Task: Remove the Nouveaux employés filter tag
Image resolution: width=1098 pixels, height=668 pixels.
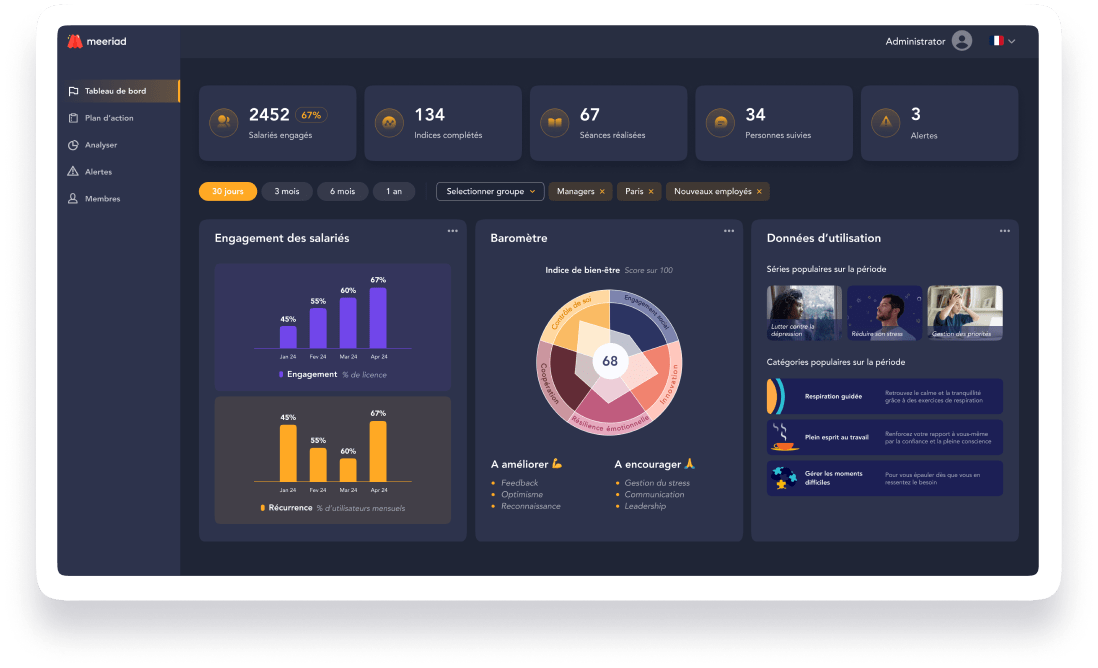Action: point(759,191)
